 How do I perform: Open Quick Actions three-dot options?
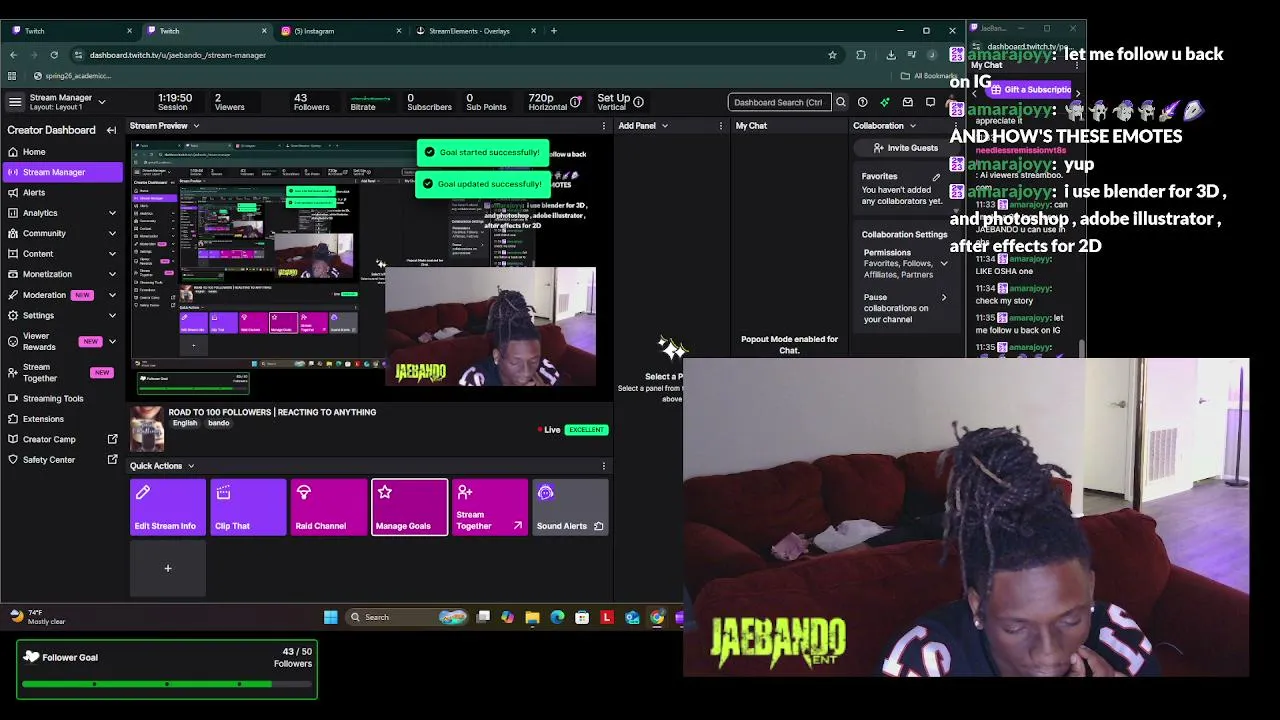[603, 466]
